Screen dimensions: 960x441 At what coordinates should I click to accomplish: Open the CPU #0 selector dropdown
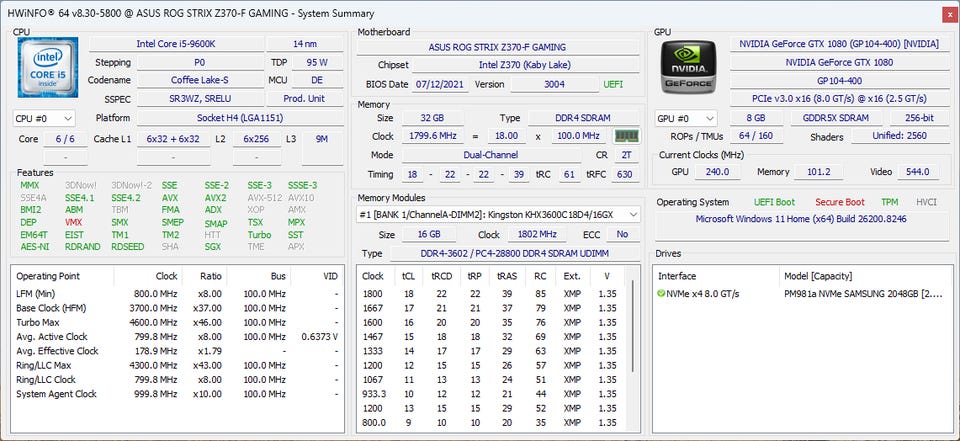click(x=44, y=118)
